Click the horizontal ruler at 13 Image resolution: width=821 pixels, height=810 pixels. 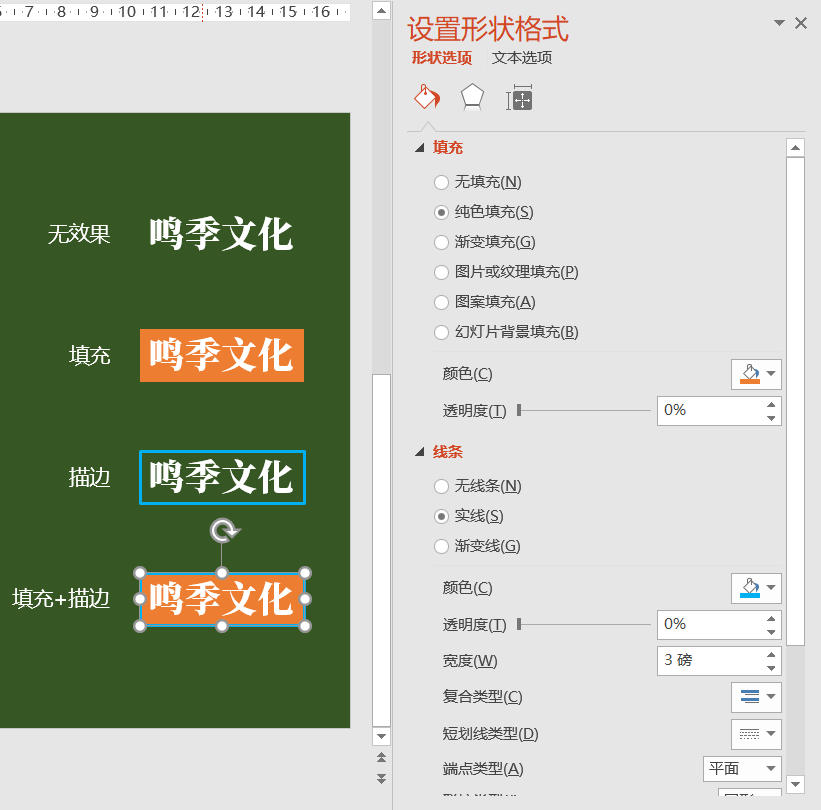[224, 11]
